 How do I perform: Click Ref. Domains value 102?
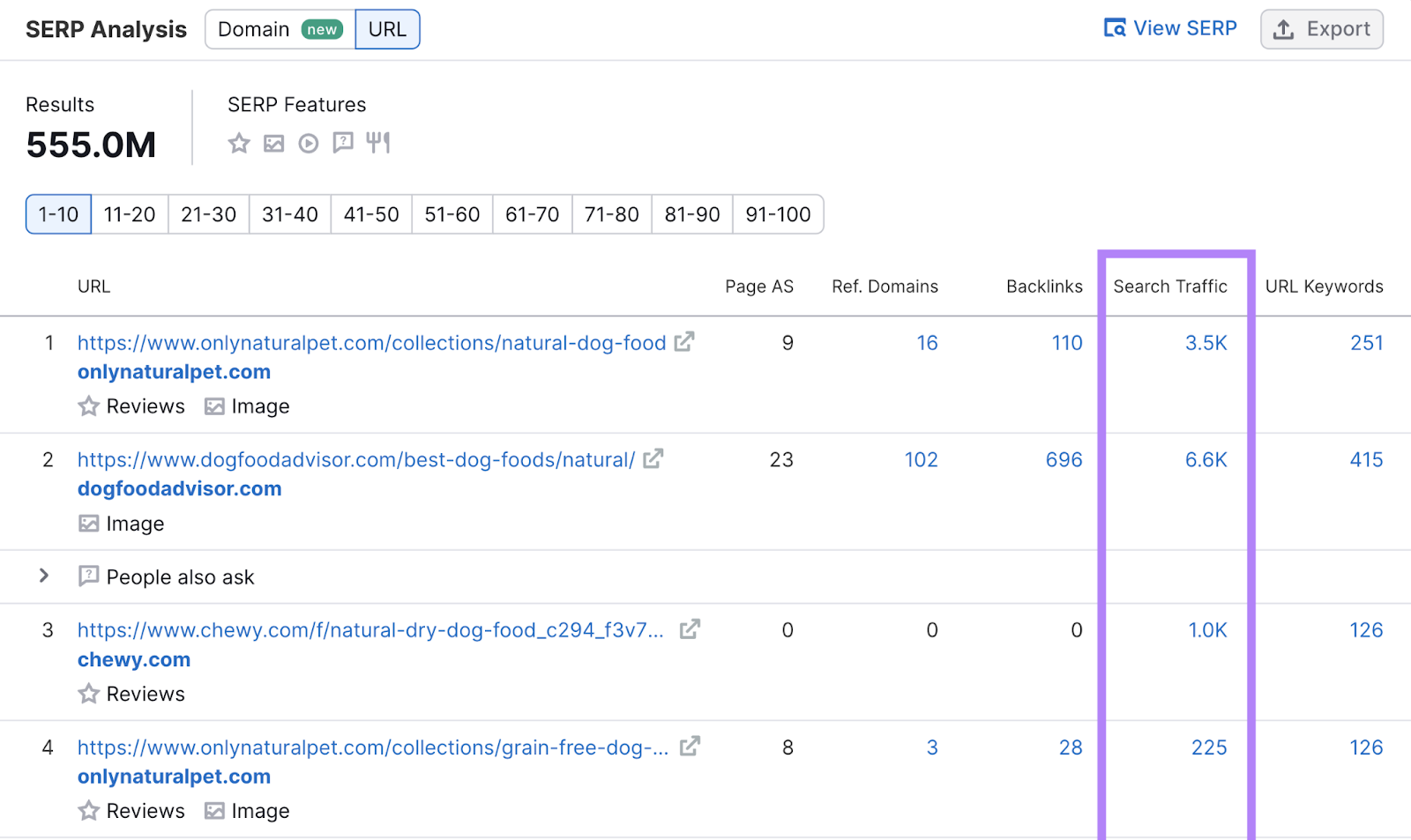click(x=922, y=460)
